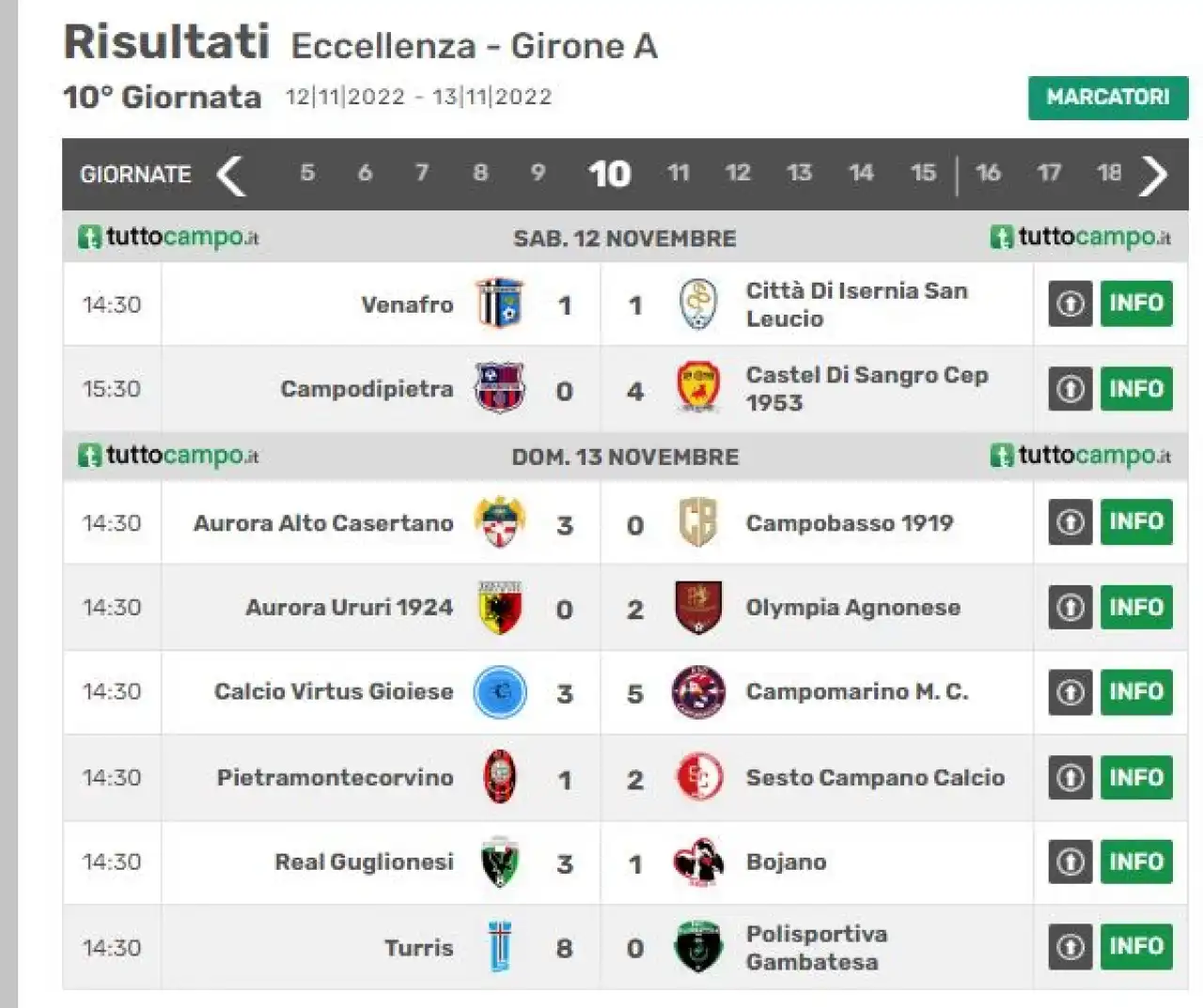
Task: Go to previous giornate with left chevron
Action: pos(230,175)
